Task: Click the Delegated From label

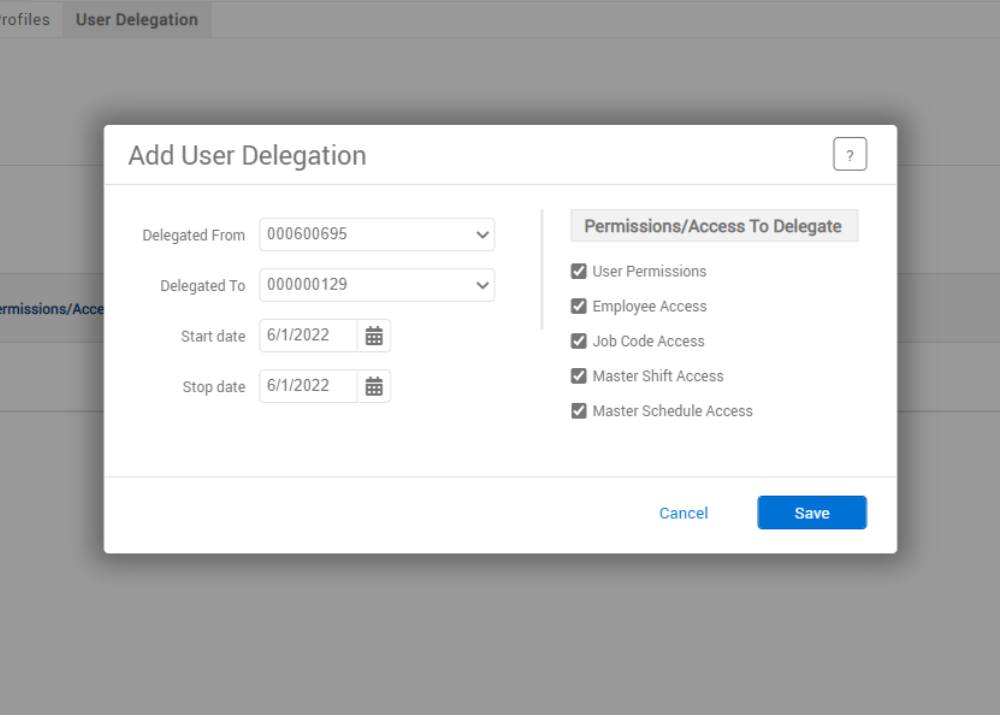Action: coord(193,235)
